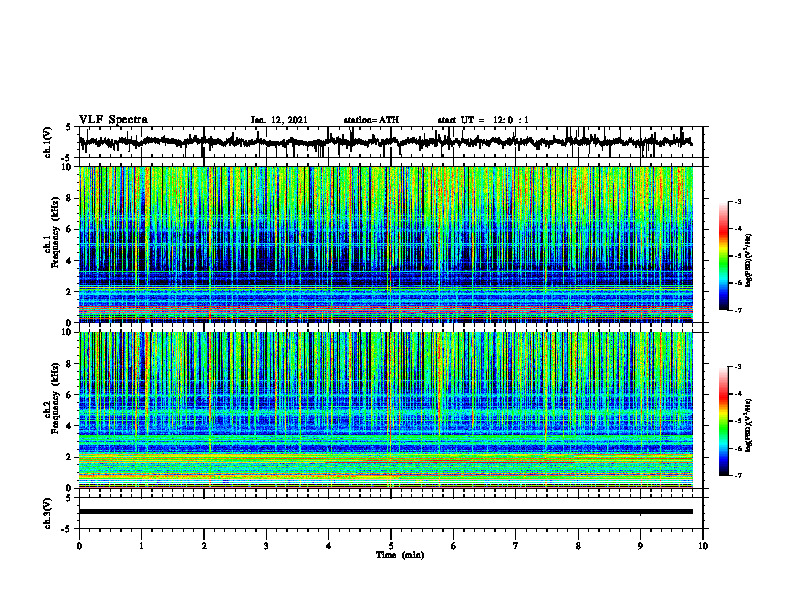Click the "Time (min)" axis label
The height and width of the screenshot is (612, 792).
click(x=400, y=555)
